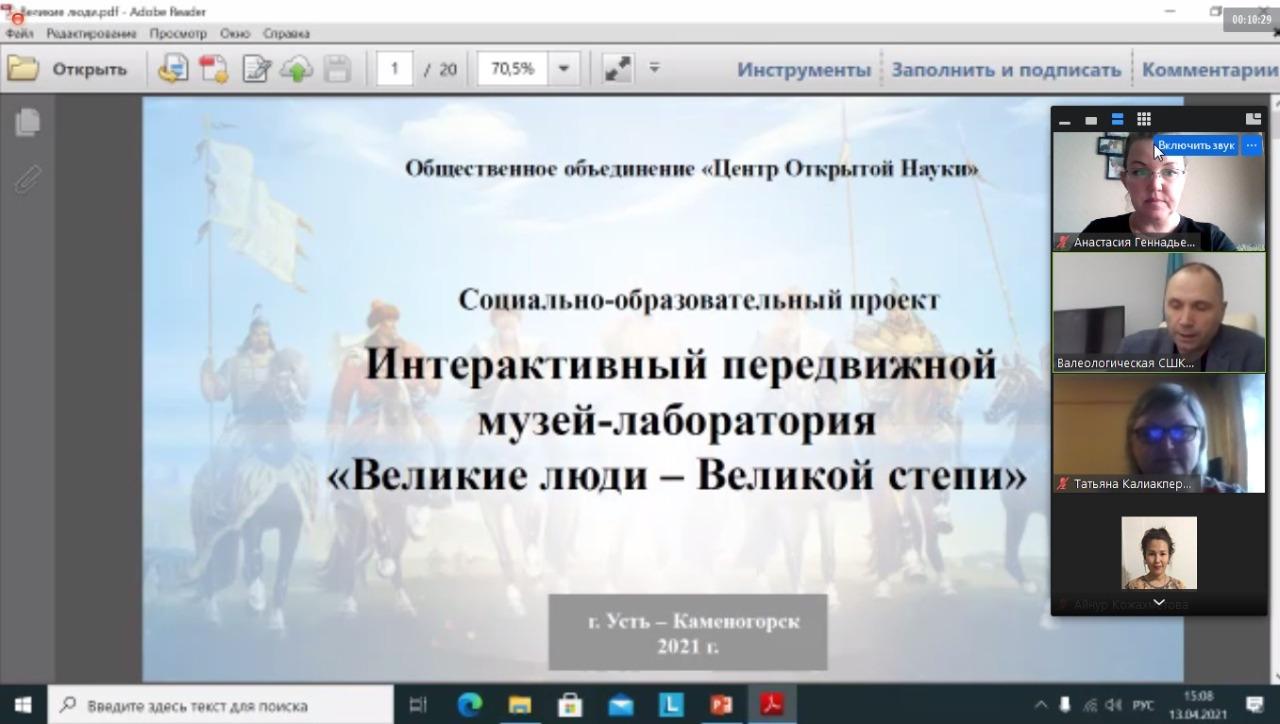The image size is (1280, 724).
Task: Click the Adobe Reader taskbar icon
Action: click(772, 705)
